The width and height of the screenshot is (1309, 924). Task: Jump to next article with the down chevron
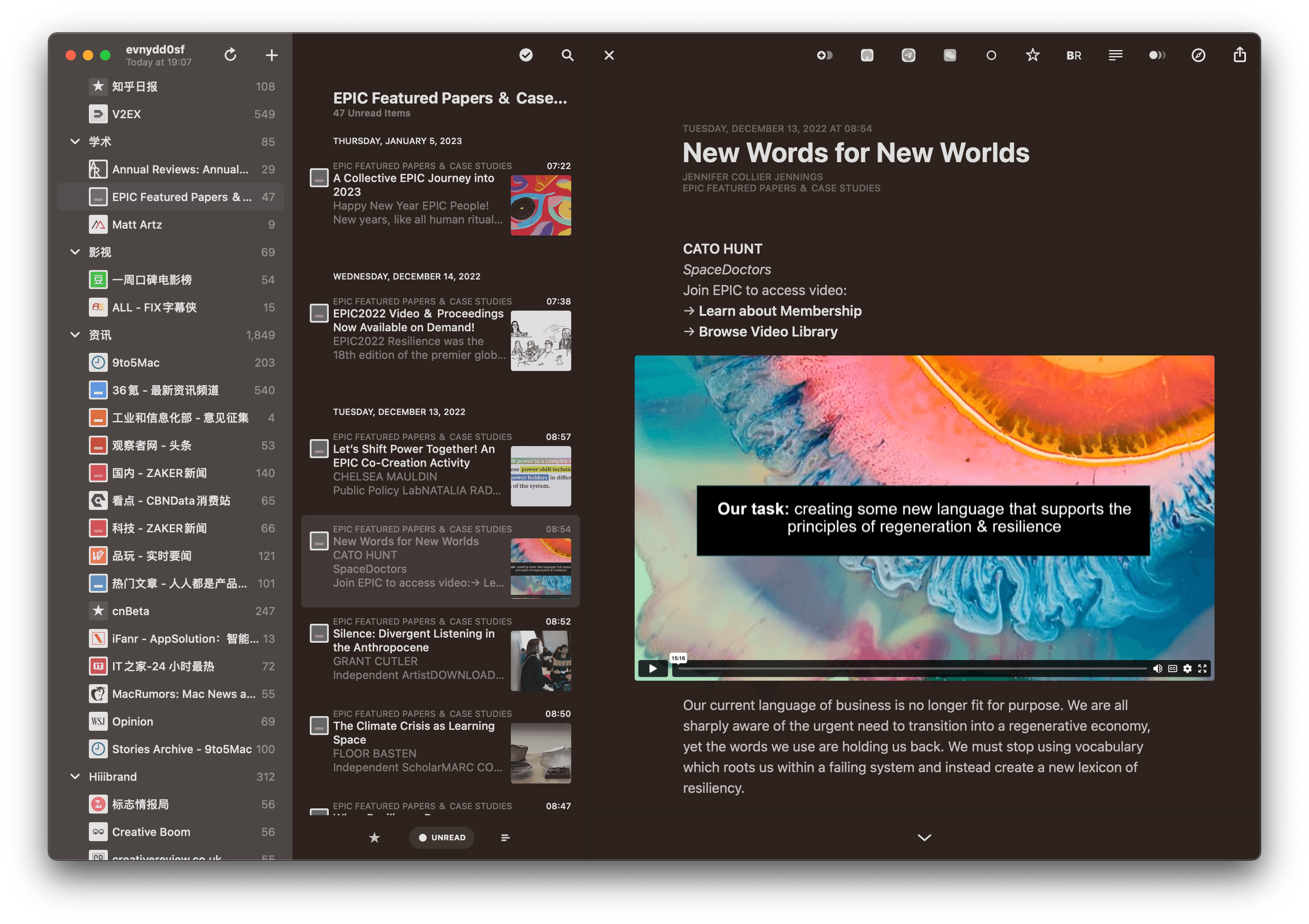tap(924, 837)
